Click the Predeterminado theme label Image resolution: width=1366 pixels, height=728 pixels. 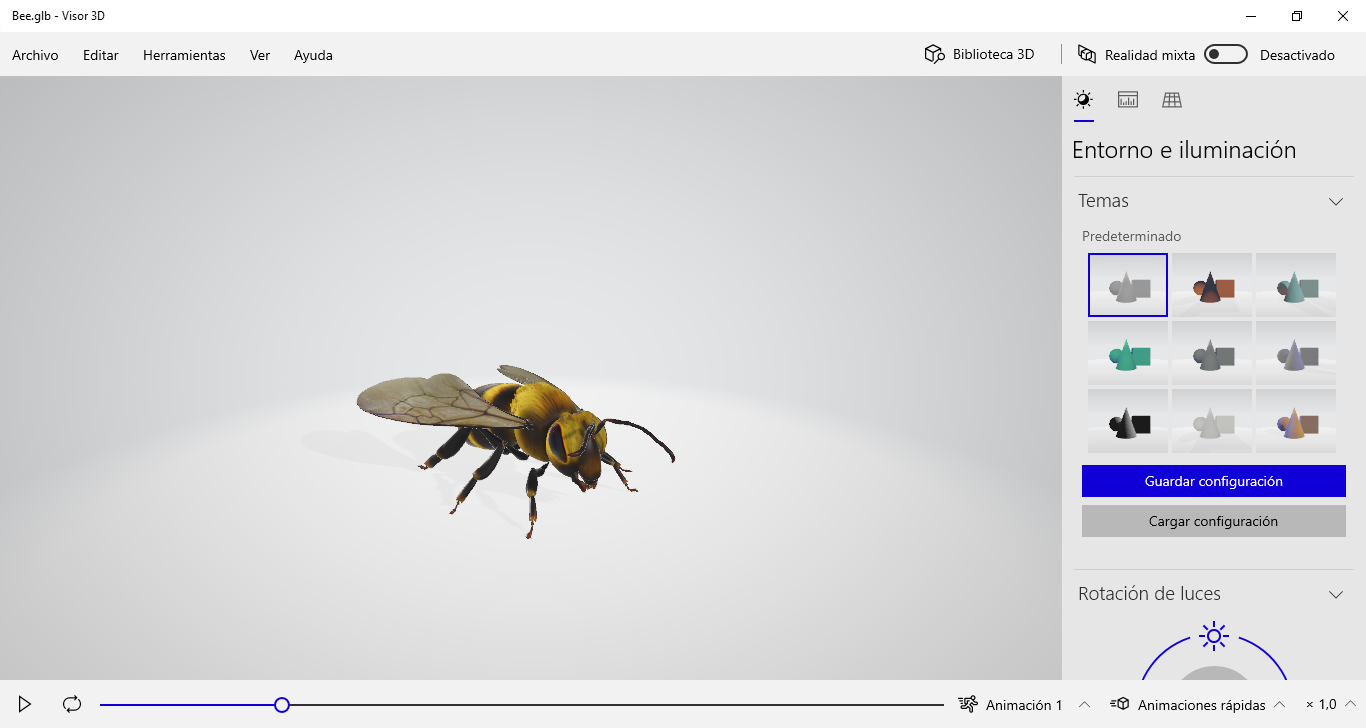click(x=1131, y=236)
